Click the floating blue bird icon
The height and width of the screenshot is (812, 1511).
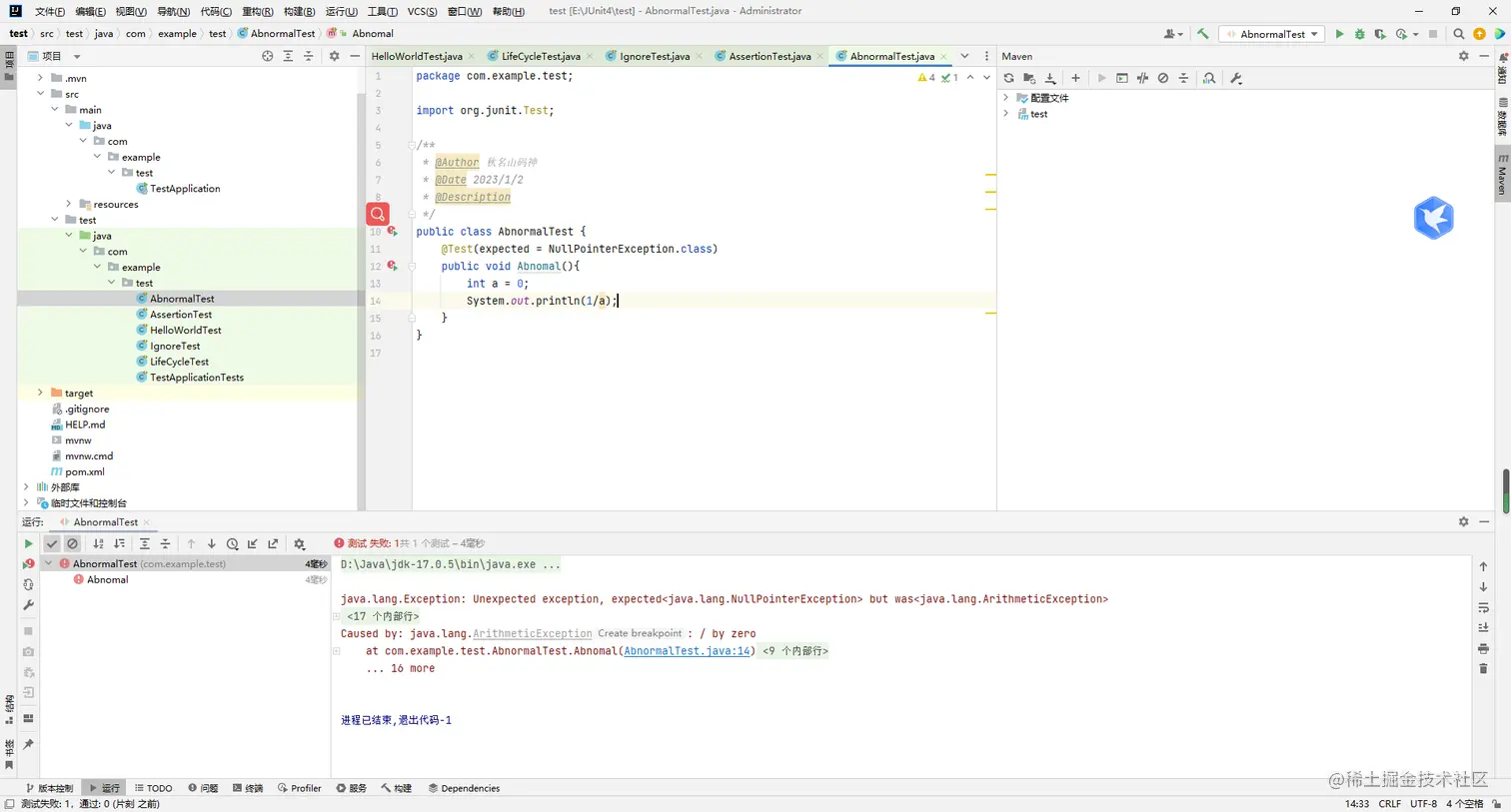tap(1433, 218)
